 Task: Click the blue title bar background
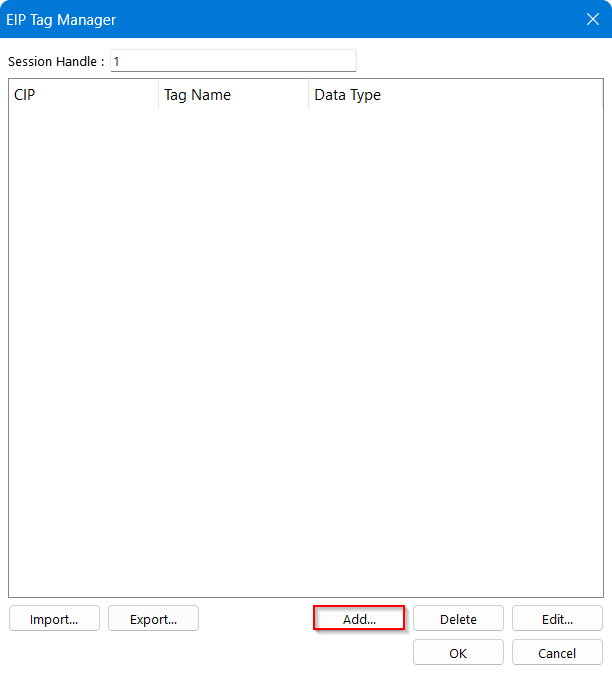click(343, 19)
